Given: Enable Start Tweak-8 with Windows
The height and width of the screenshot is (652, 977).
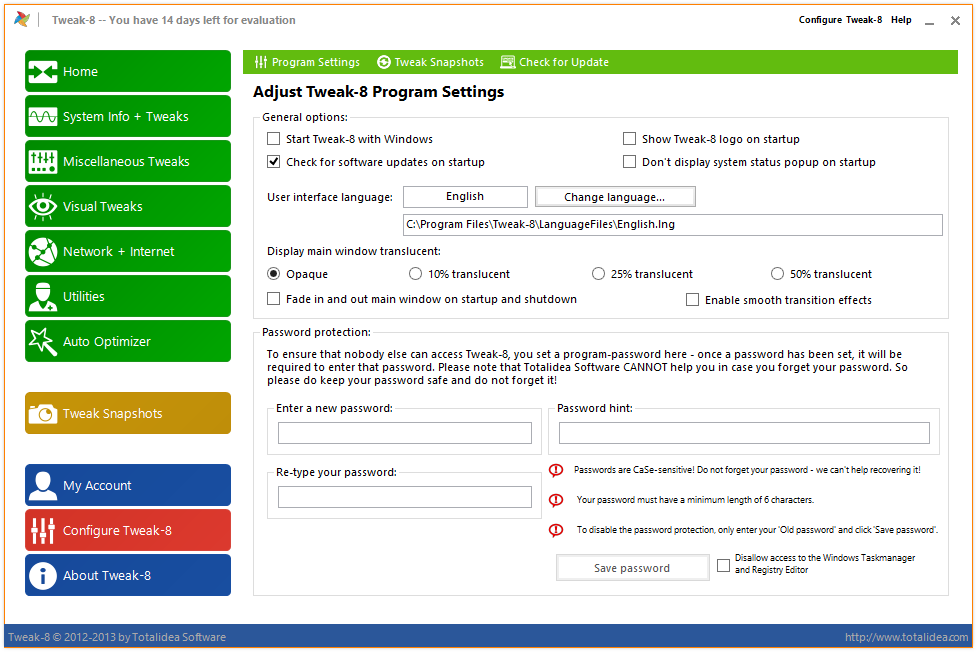Looking at the screenshot, I should pos(274,138).
